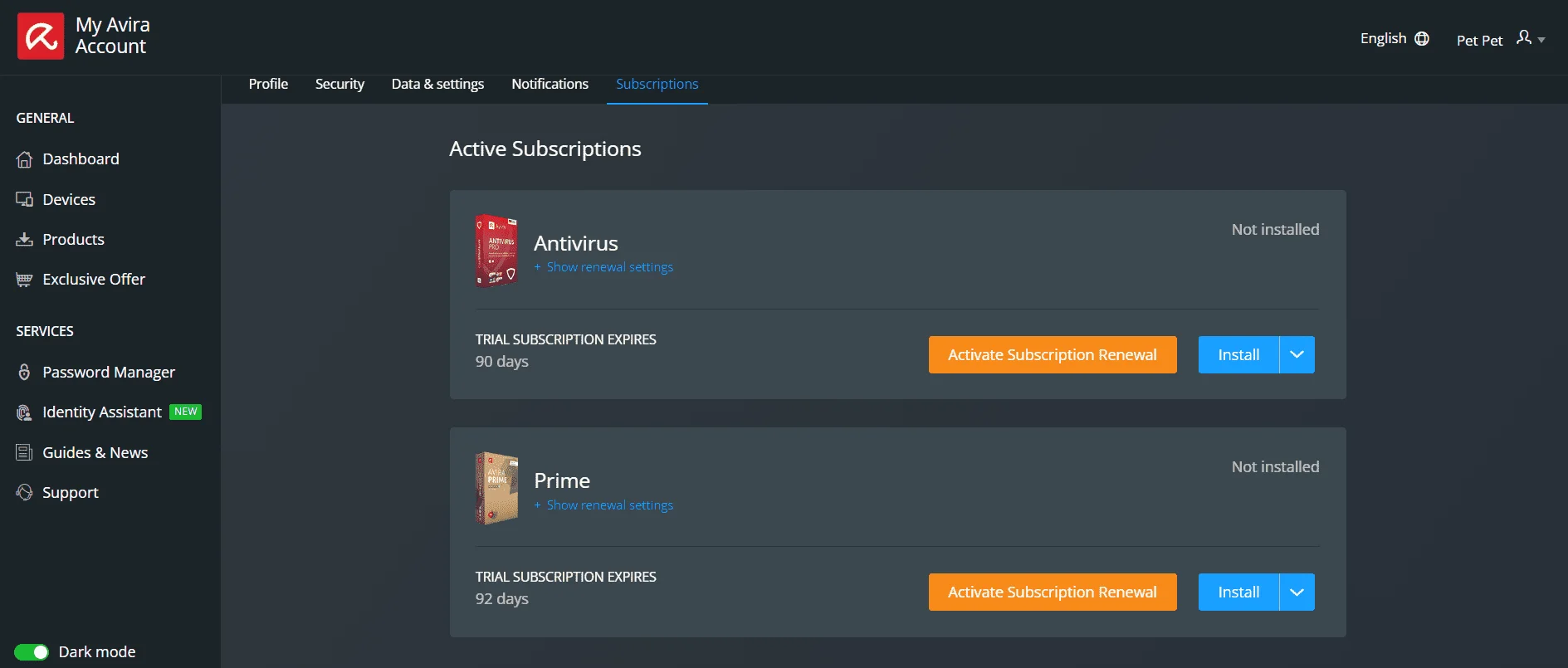Image resolution: width=1568 pixels, height=668 pixels.
Task: Open the Data & settings tab
Action: pos(437,84)
